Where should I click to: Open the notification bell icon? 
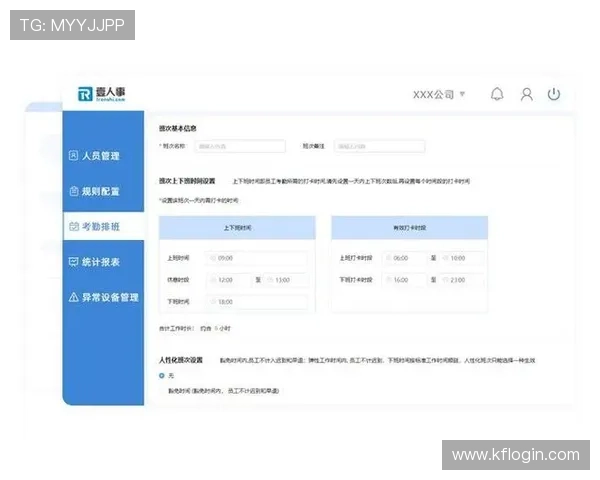497,94
